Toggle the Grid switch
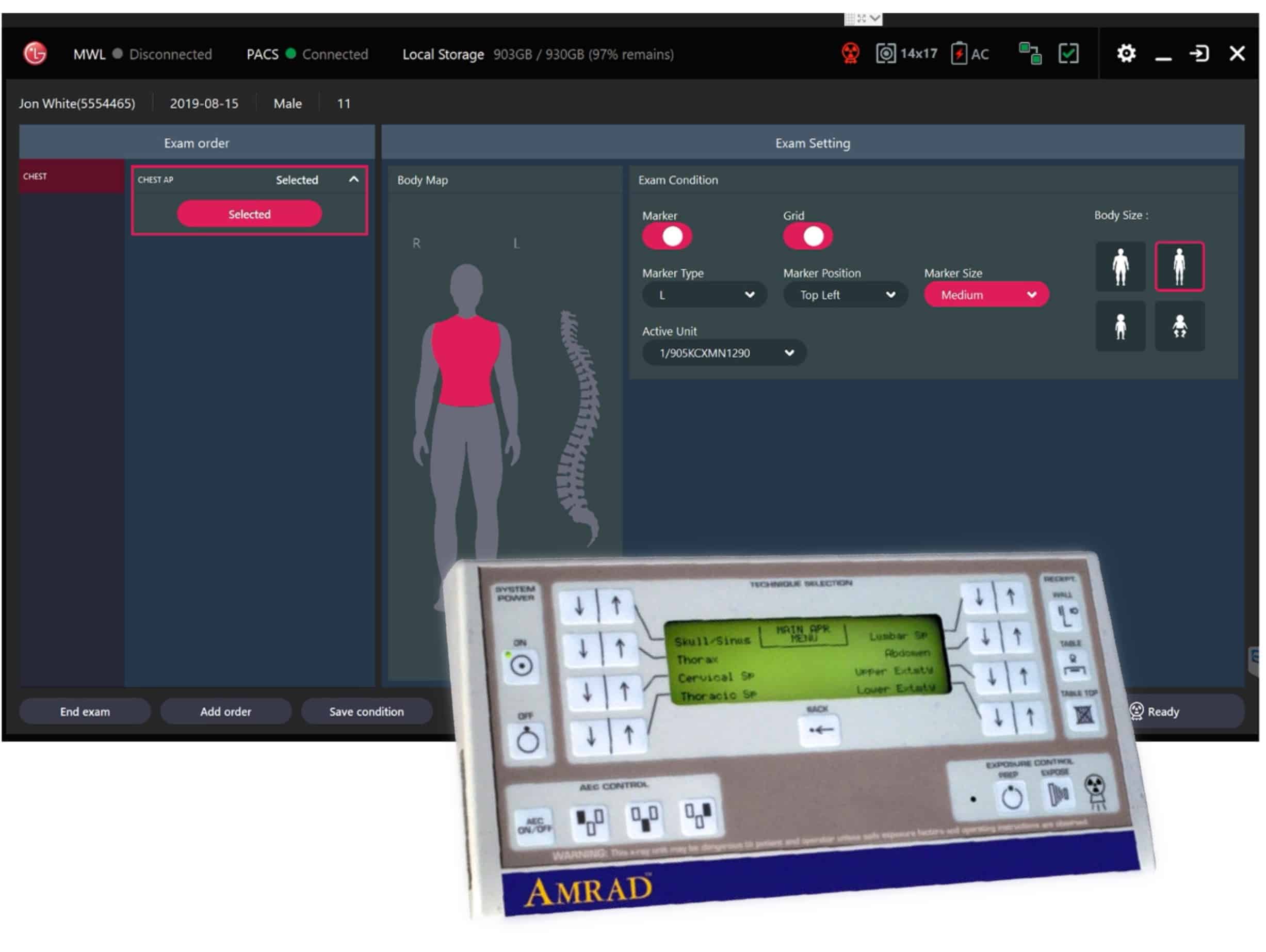 click(807, 236)
